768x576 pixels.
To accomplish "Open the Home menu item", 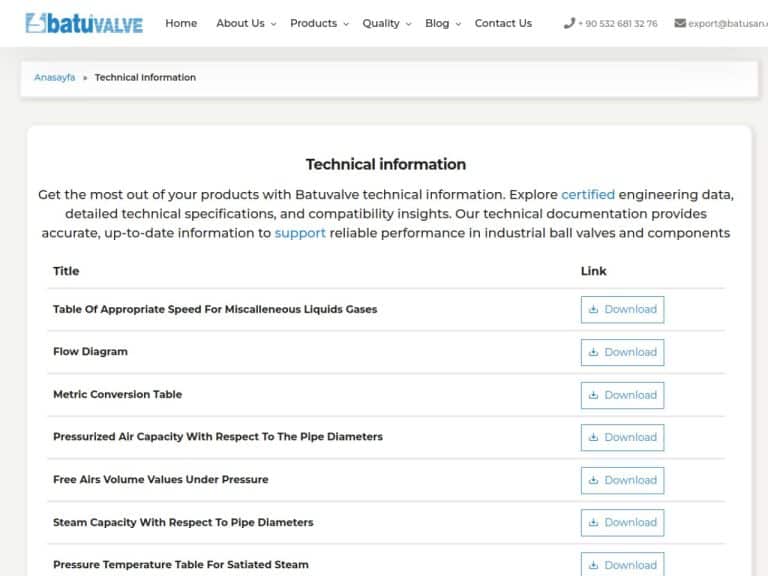I will point(181,23).
